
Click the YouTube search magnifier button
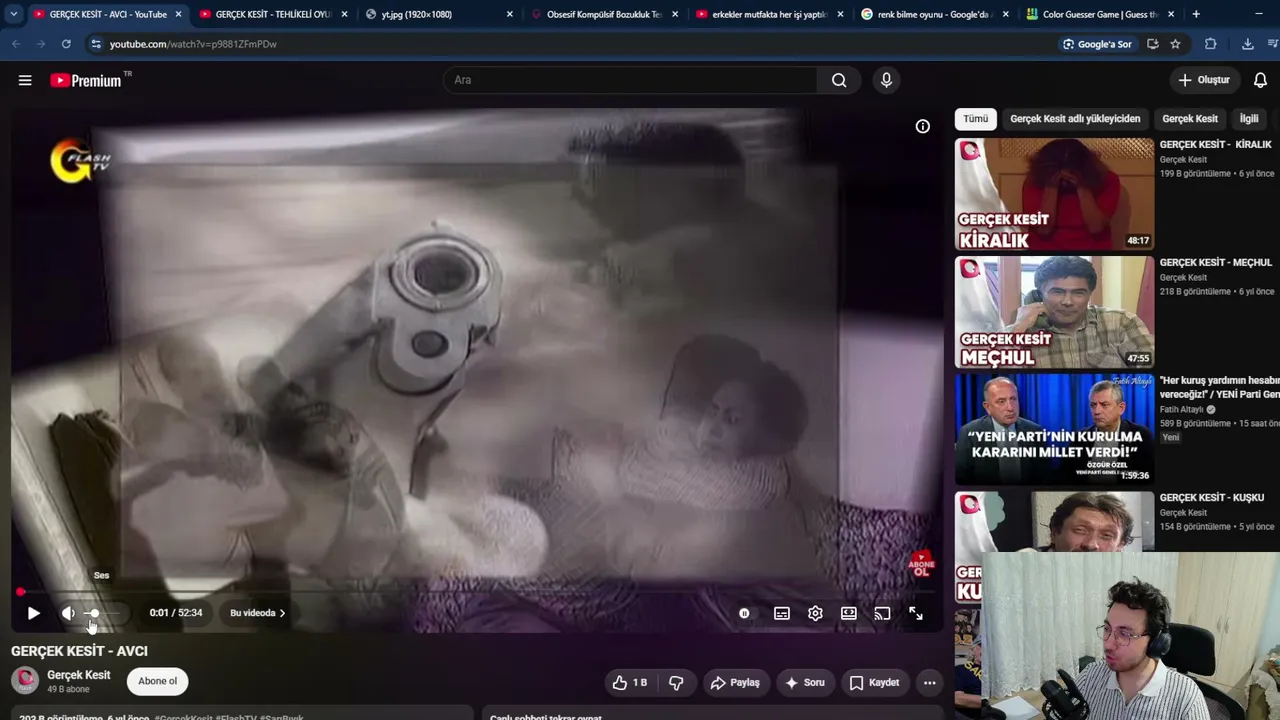[839, 80]
